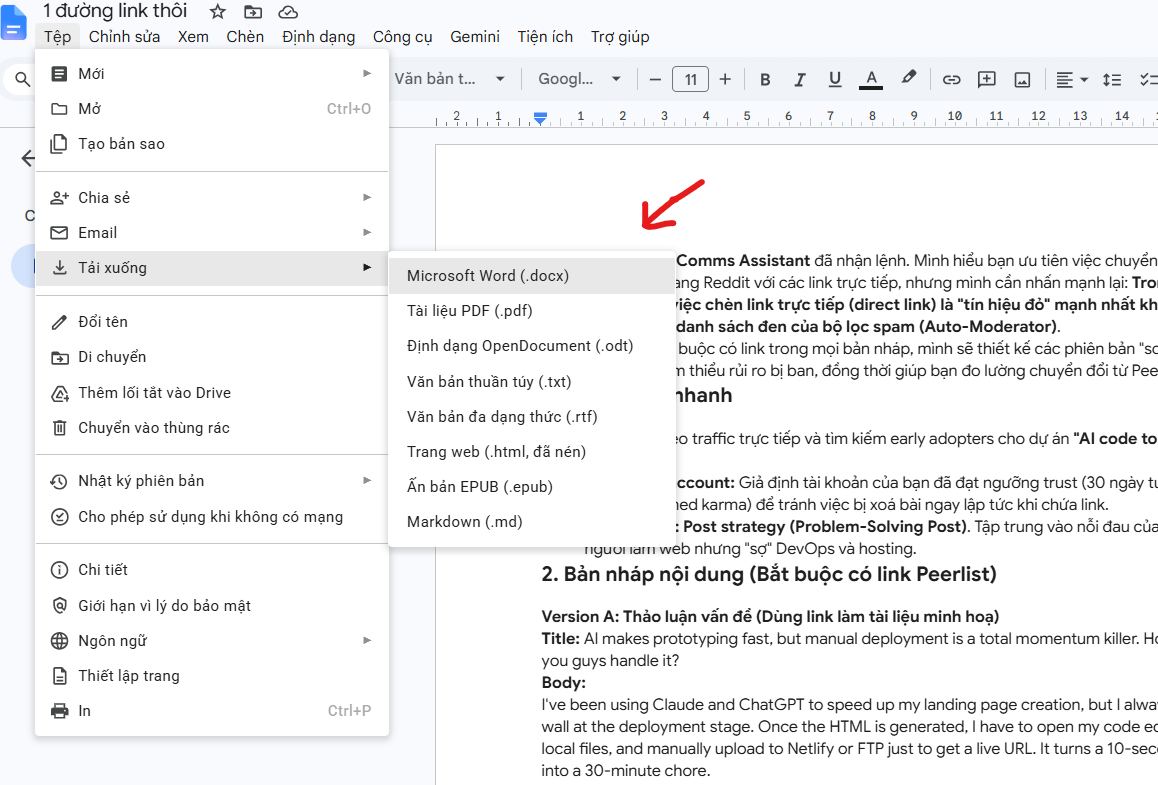The height and width of the screenshot is (785, 1158).
Task: Click back arrow in left sidebar
Action: coord(28,158)
